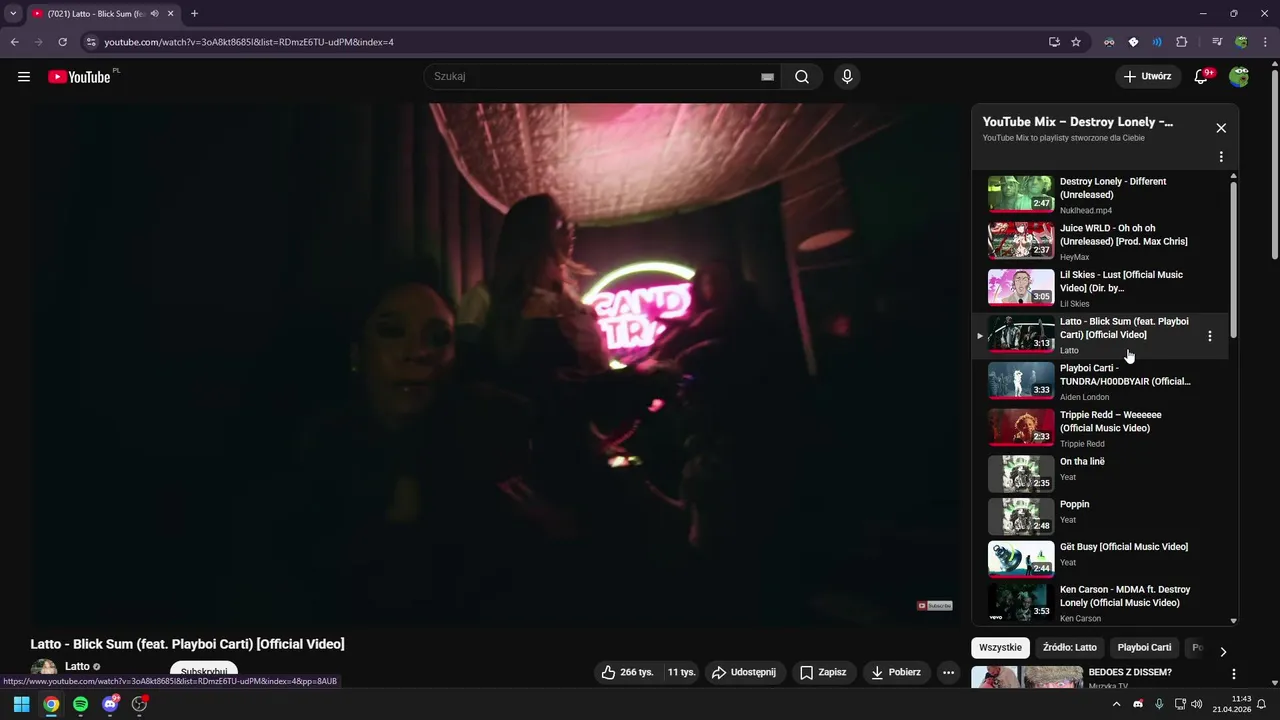Click the Utwórz create button
This screenshot has width=1280, height=720.
(x=1147, y=77)
